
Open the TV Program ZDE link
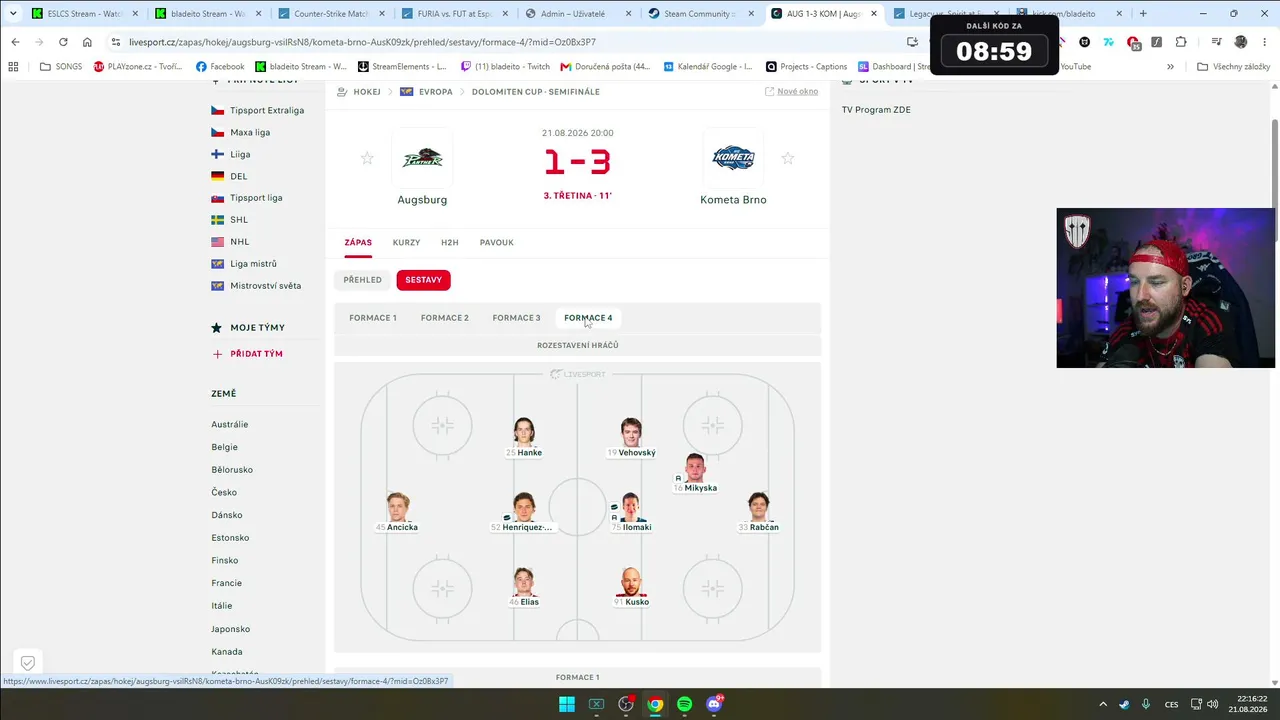coord(876,110)
